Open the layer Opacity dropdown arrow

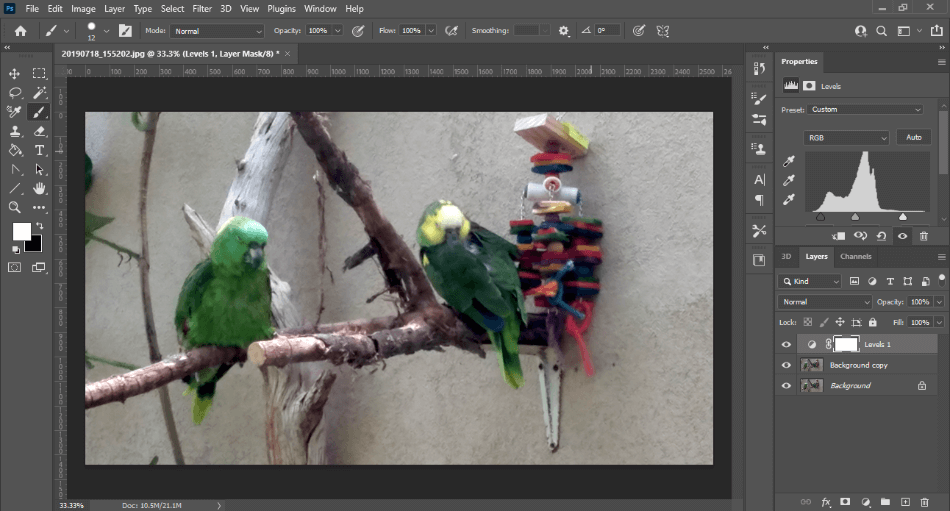click(x=939, y=302)
